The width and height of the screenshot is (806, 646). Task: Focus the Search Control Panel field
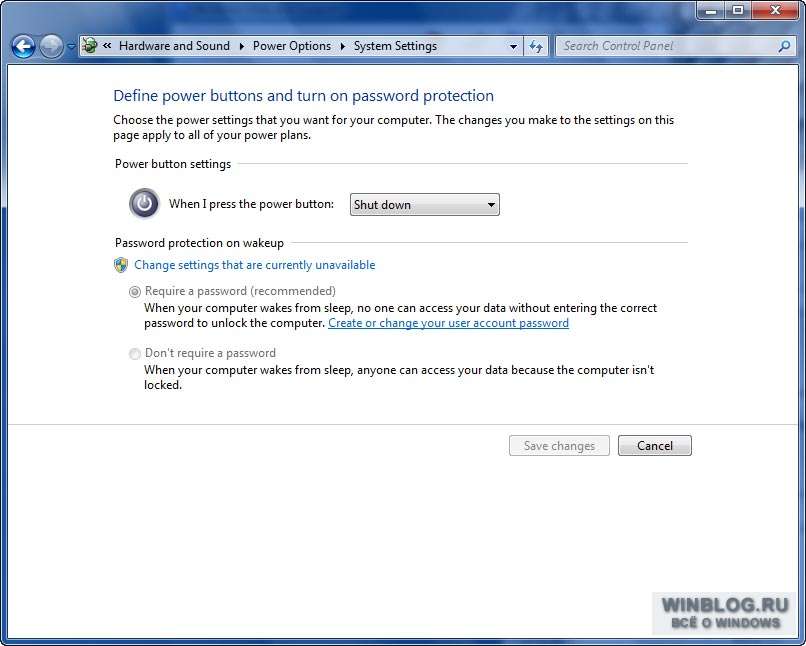pyautogui.click(x=674, y=46)
